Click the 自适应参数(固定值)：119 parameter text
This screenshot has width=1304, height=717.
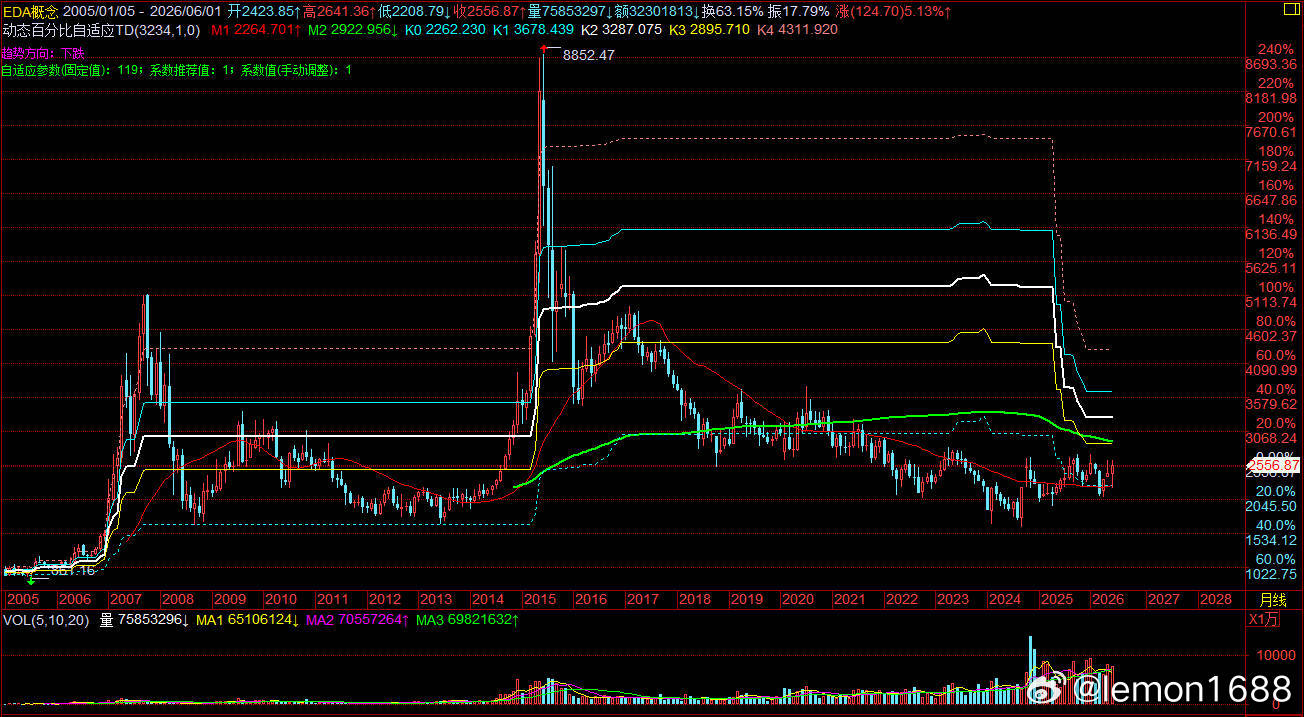[x=72, y=71]
